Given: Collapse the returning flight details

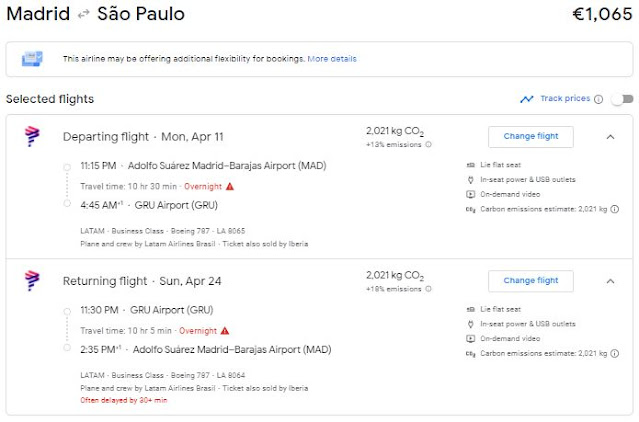Looking at the screenshot, I should pyautogui.click(x=610, y=281).
